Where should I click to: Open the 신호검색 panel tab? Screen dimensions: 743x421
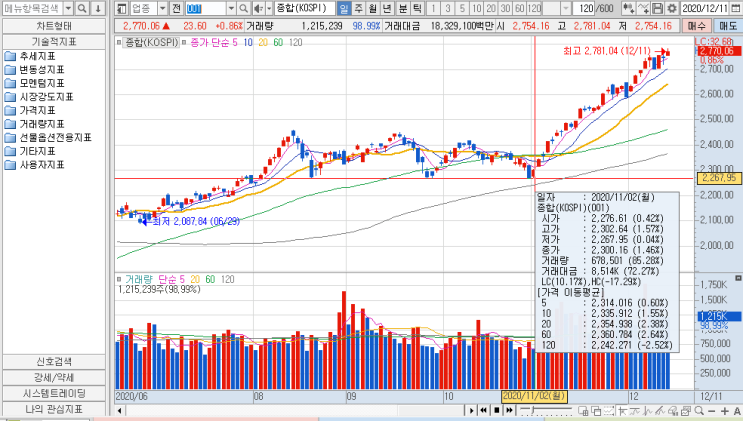click(x=54, y=362)
